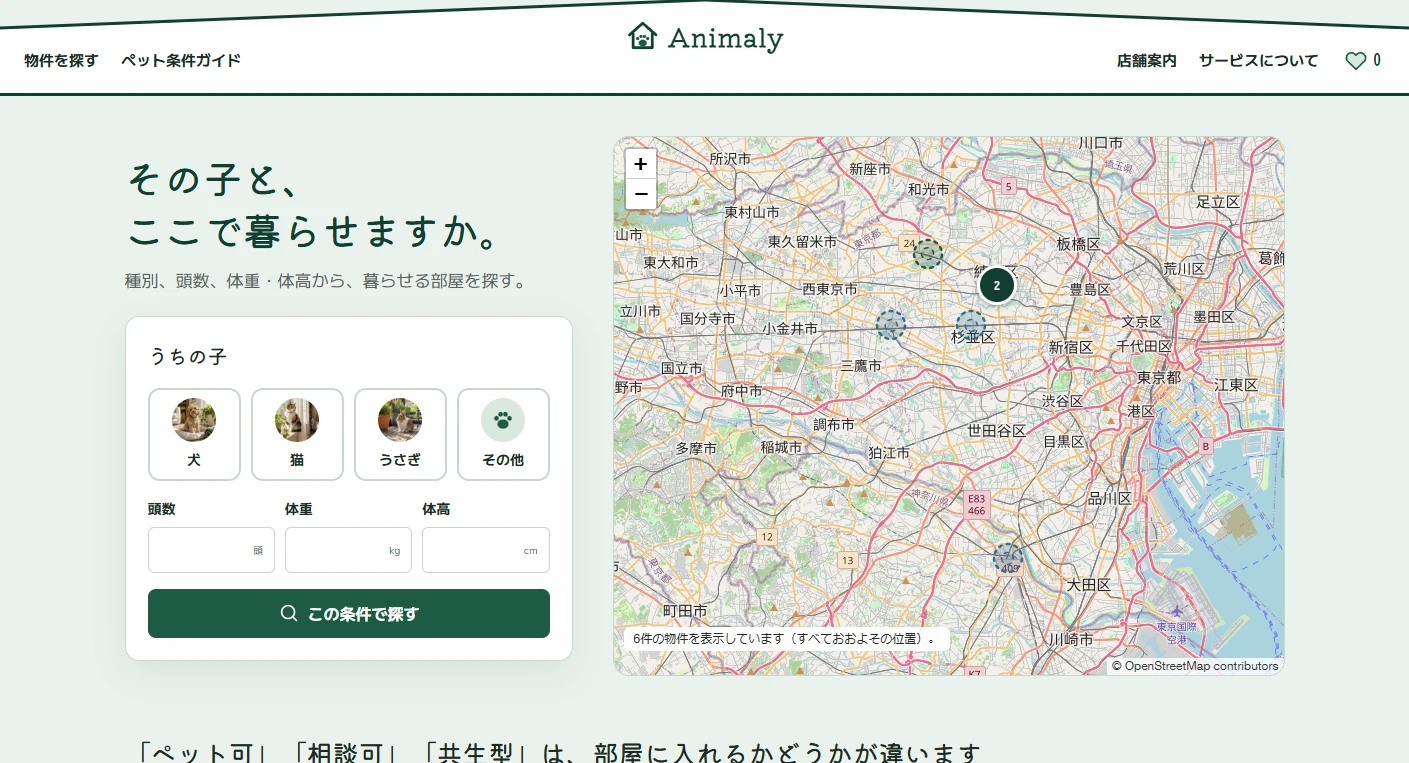Select the blue marker above 大田区
This screenshot has height=763, width=1409.
(1008, 558)
